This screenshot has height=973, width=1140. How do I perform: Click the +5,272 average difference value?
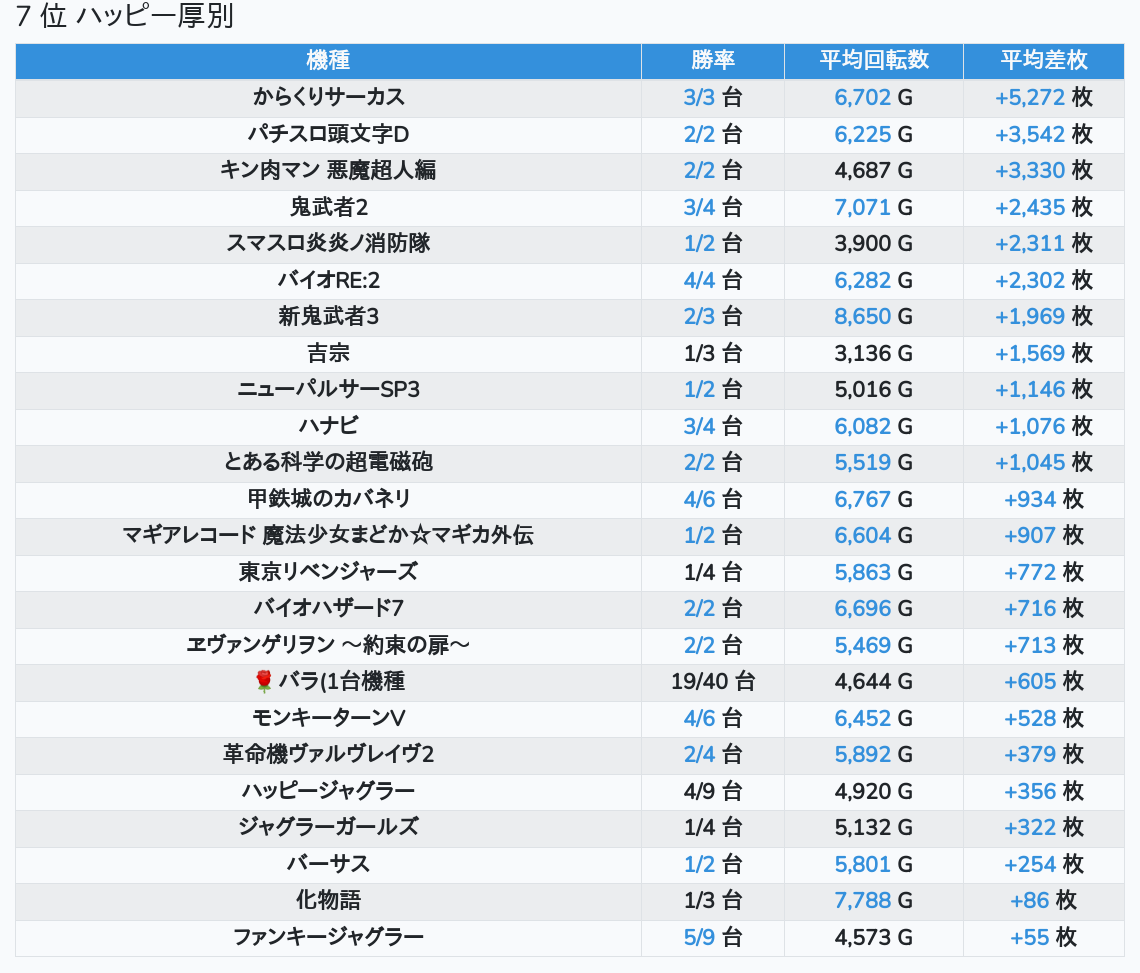click(1029, 97)
